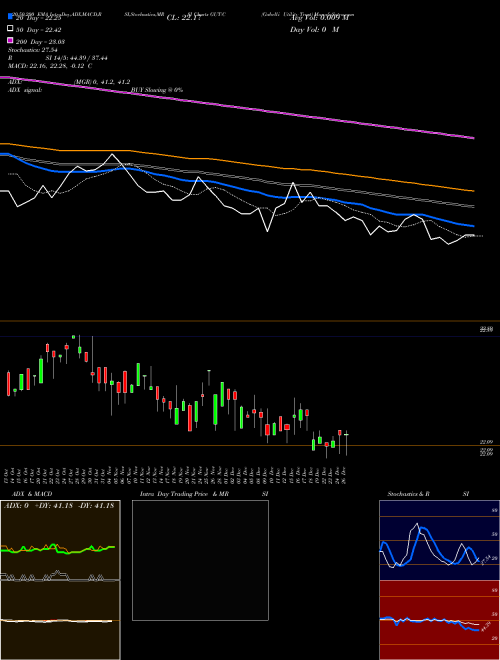500x660 pixels.
Task: Click the 'Avg Vol: 0.009 M' label
Action: 320,18
